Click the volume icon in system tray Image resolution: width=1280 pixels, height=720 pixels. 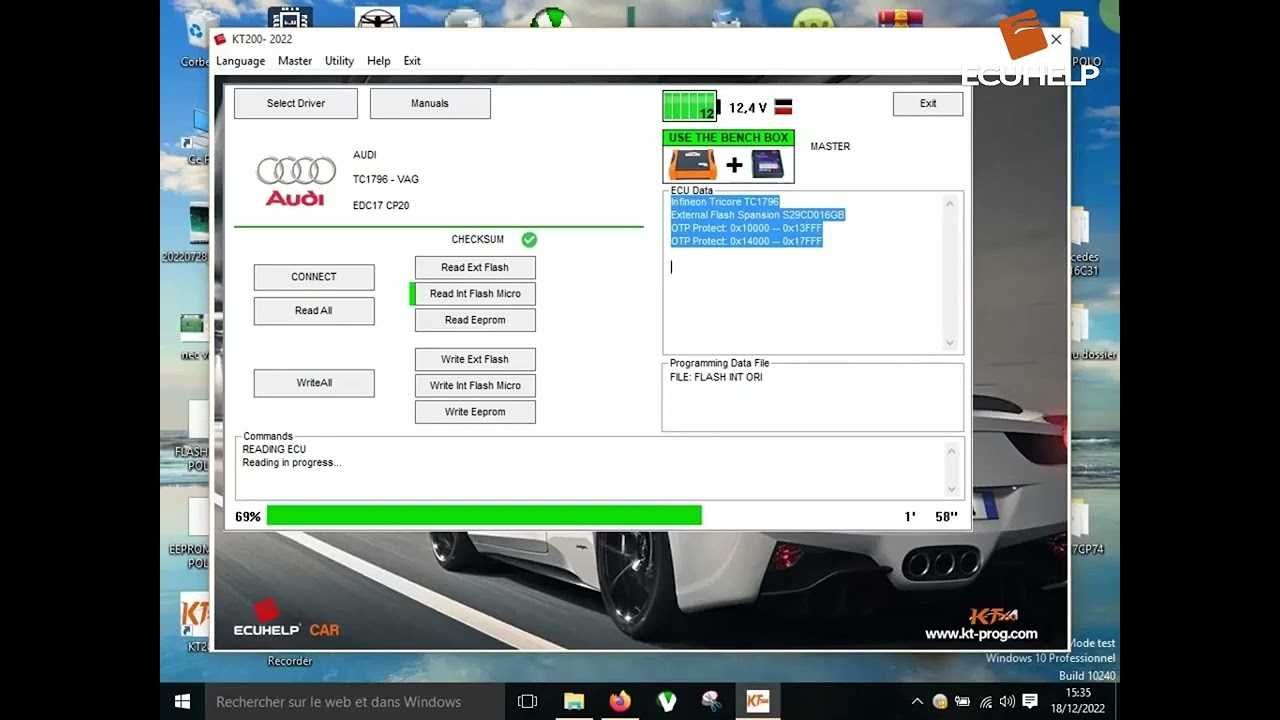pos(1007,702)
